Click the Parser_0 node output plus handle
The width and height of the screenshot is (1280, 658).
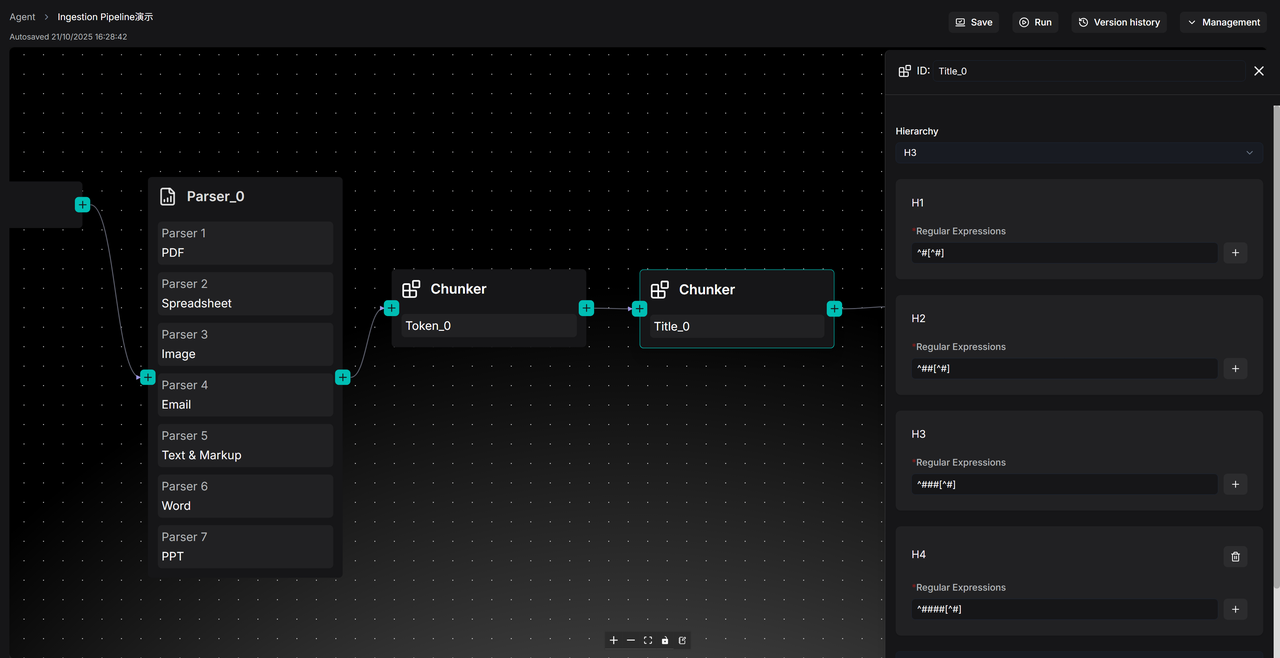click(343, 377)
